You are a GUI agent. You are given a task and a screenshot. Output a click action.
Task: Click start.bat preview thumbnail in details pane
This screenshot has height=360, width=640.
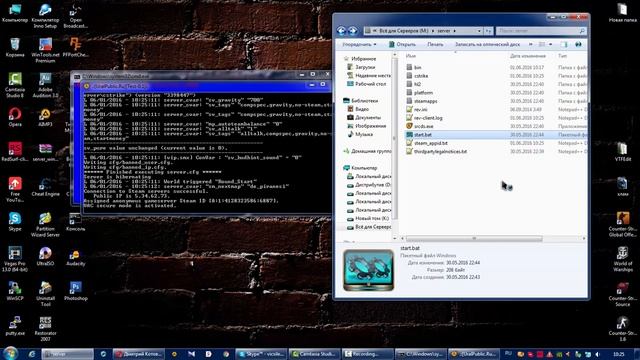368,270
